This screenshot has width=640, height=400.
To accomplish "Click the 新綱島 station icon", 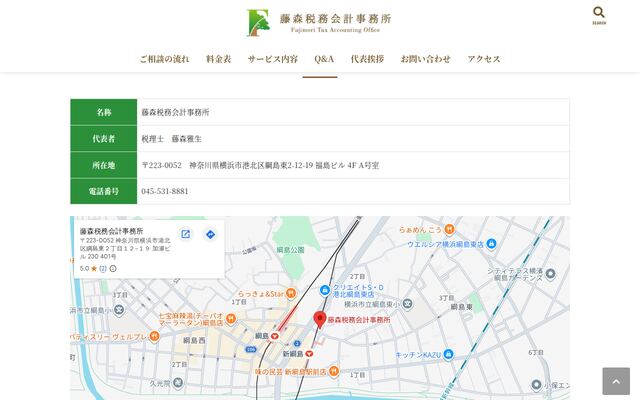I will [309, 354].
